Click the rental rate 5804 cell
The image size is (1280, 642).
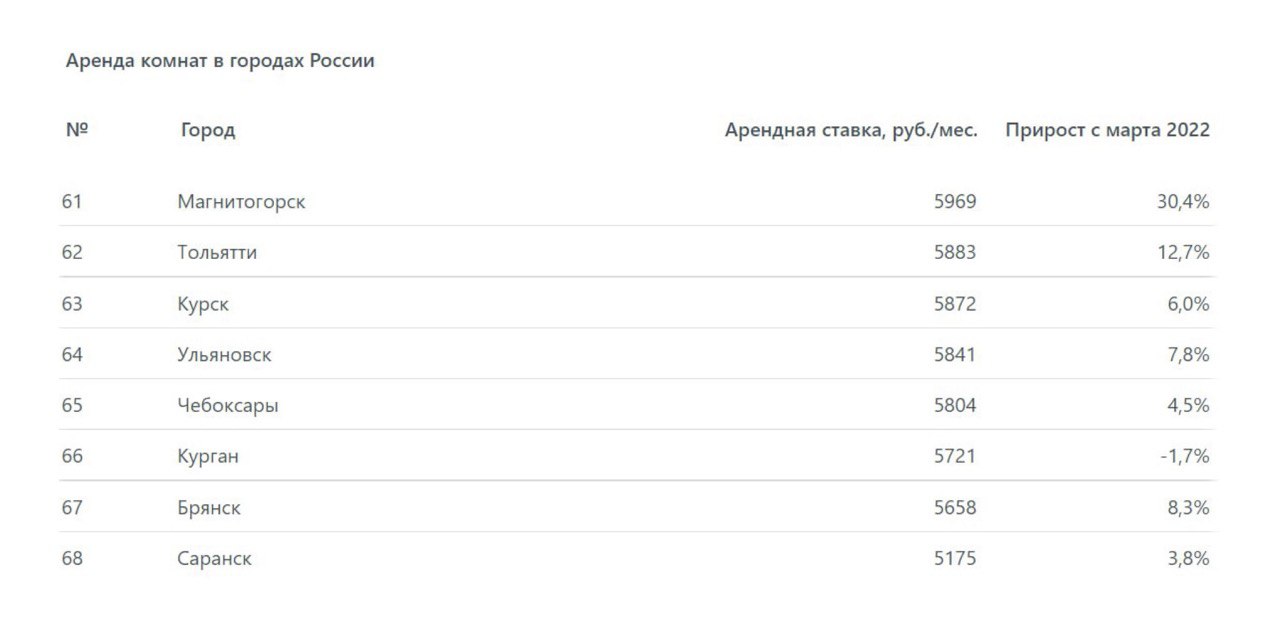955,406
